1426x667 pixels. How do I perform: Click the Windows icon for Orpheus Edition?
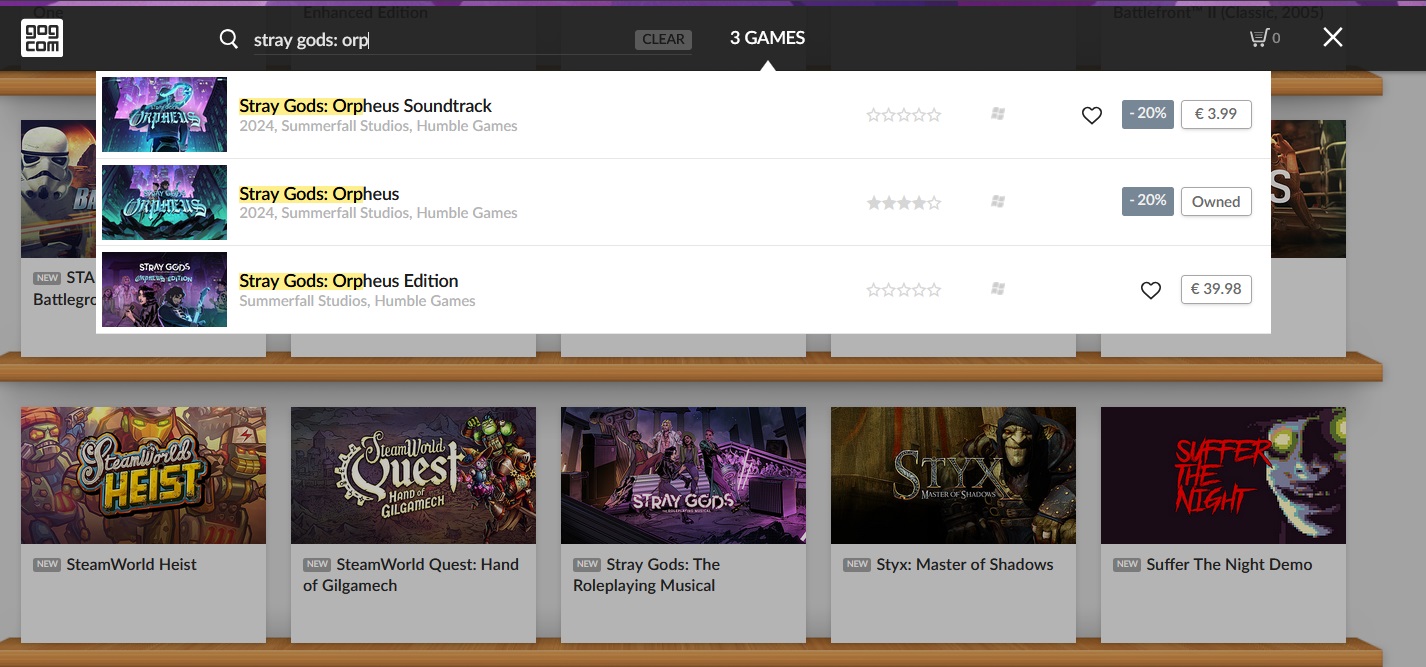tap(997, 289)
